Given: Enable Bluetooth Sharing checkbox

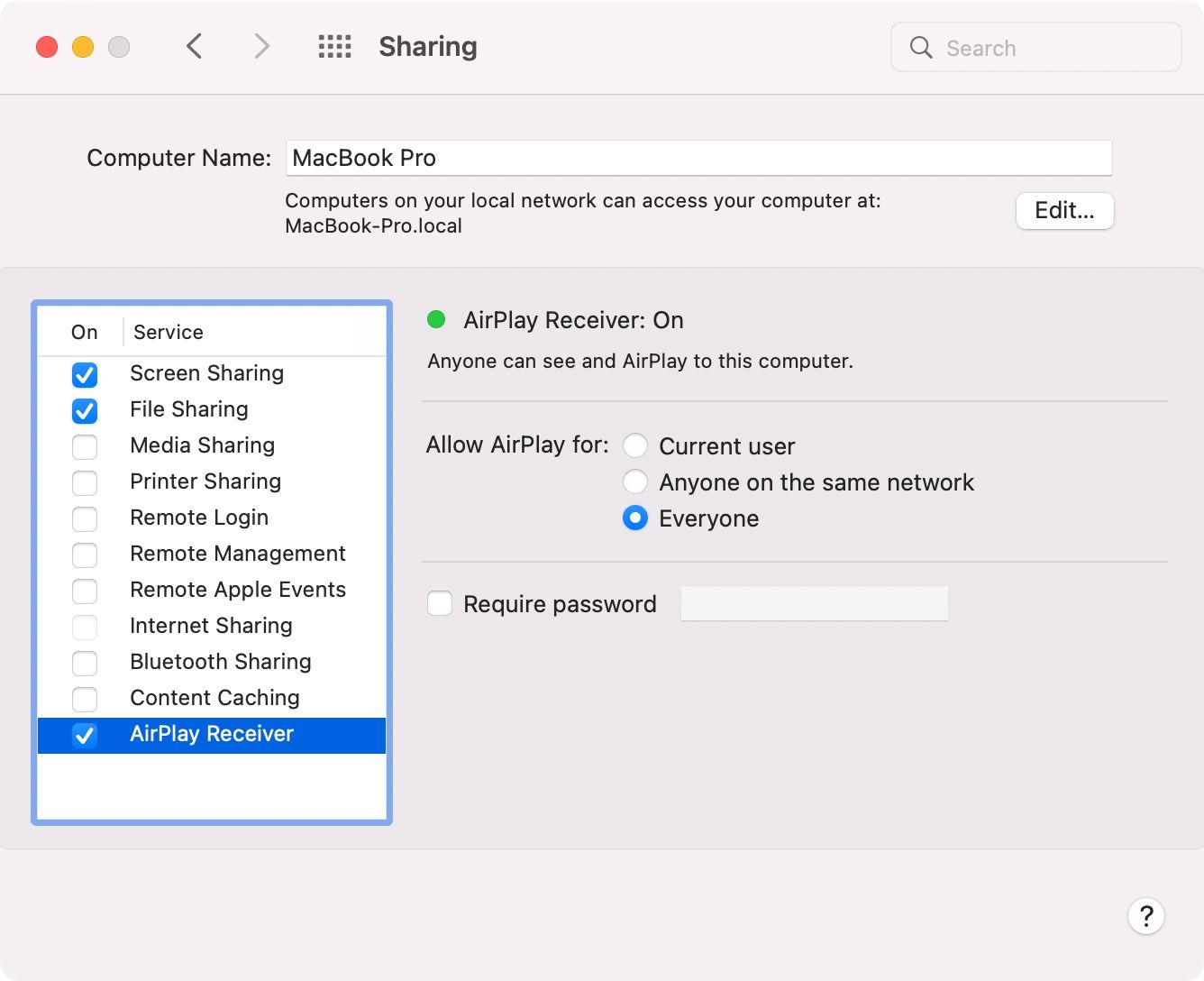Looking at the screenshot, I should coord(85,663).
